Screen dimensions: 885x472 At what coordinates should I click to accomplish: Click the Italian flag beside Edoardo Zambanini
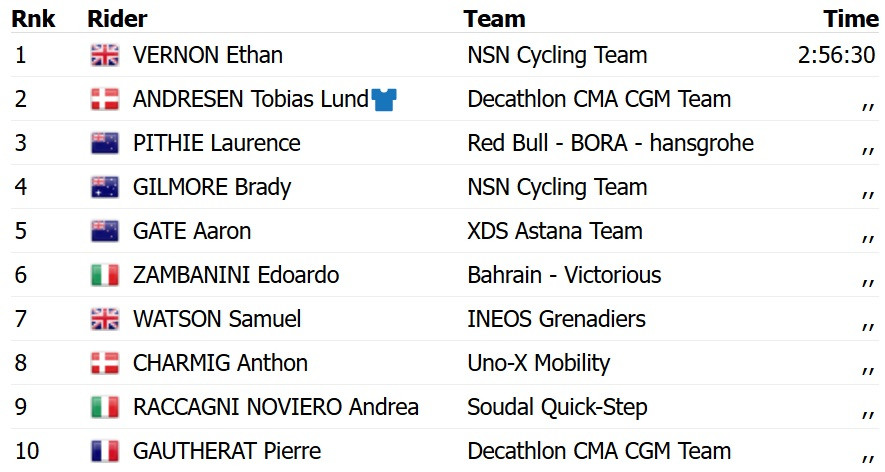tap(105, 275)
